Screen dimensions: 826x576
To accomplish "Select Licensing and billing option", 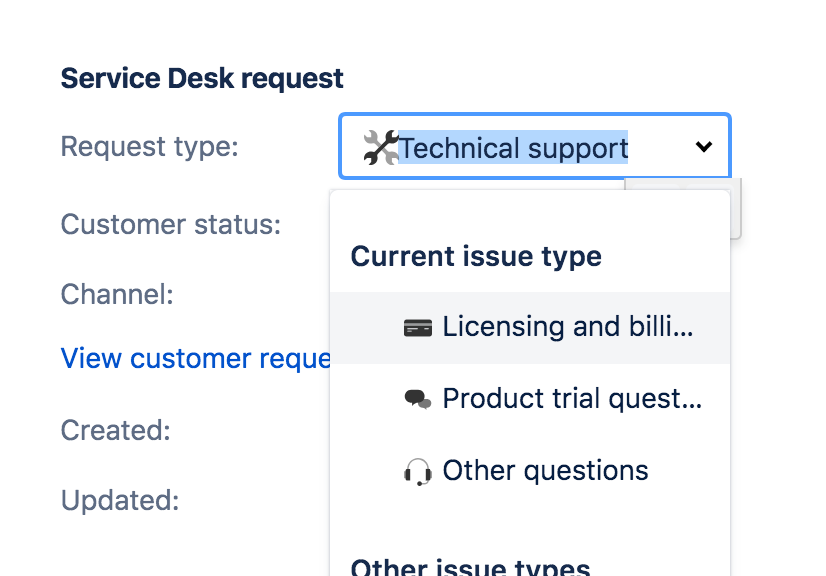I will click(x=567, y=327).
